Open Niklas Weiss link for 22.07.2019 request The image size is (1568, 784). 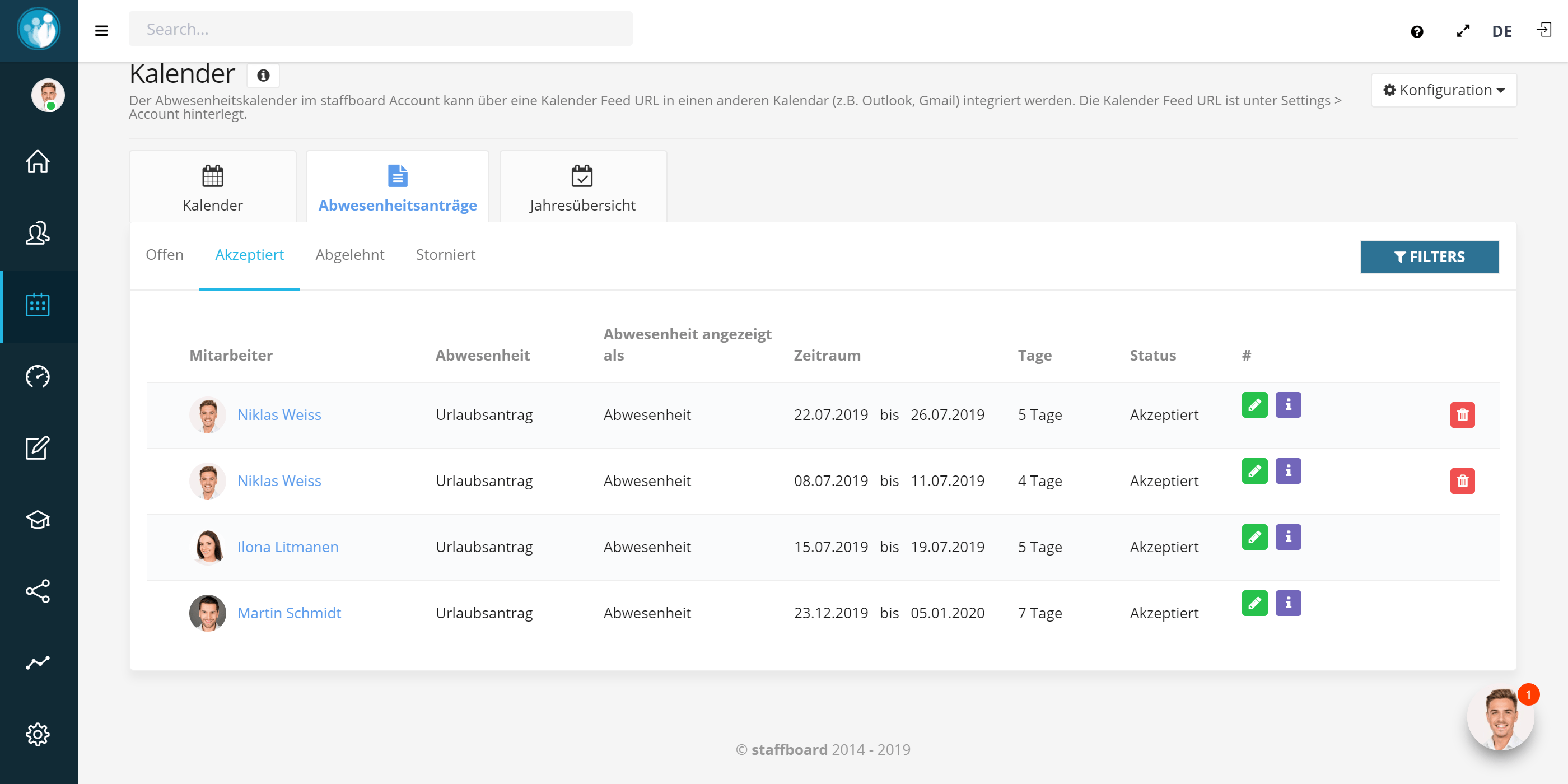click(x=279, y=414)
